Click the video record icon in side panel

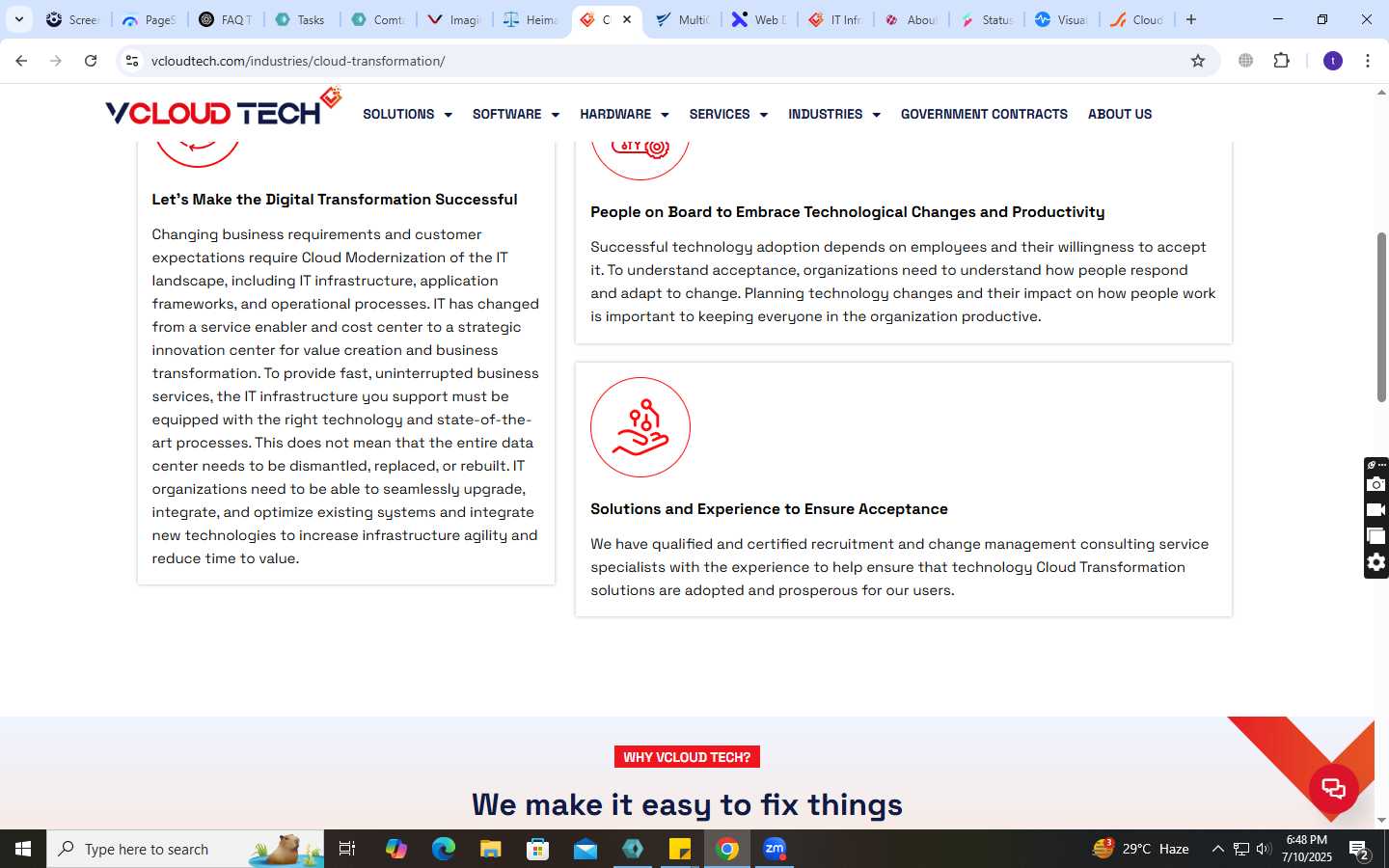[1376, 510]
